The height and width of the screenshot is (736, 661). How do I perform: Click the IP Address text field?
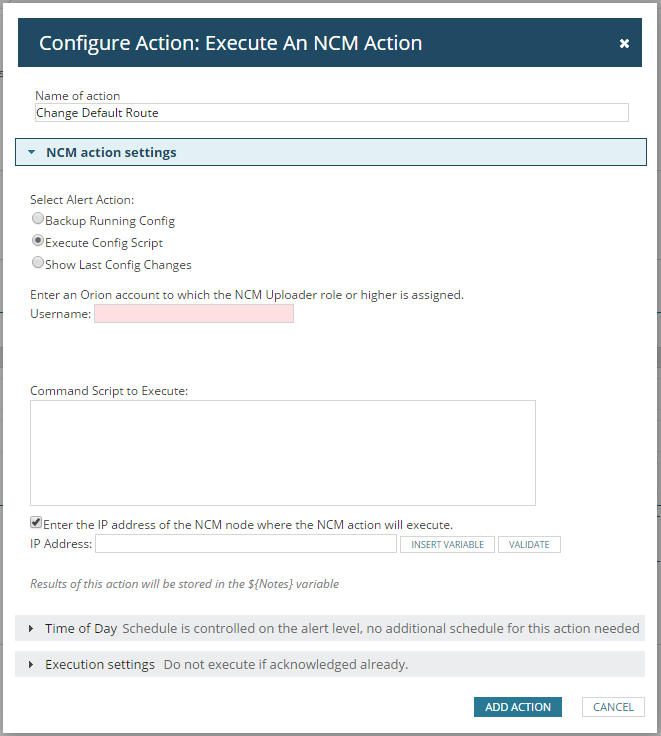[246, 544]
